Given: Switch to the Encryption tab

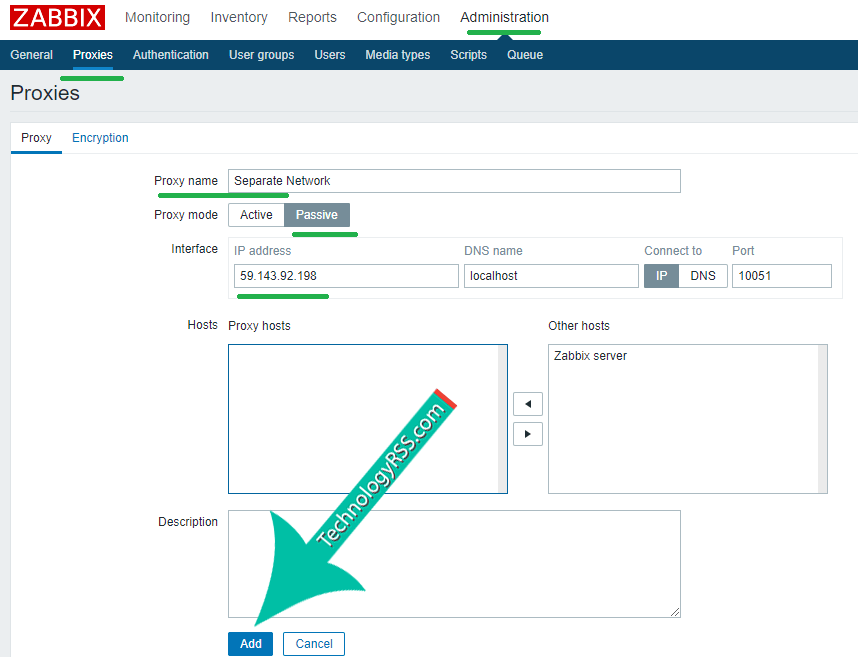Looking at the screenshot, I should coord(100,138).
